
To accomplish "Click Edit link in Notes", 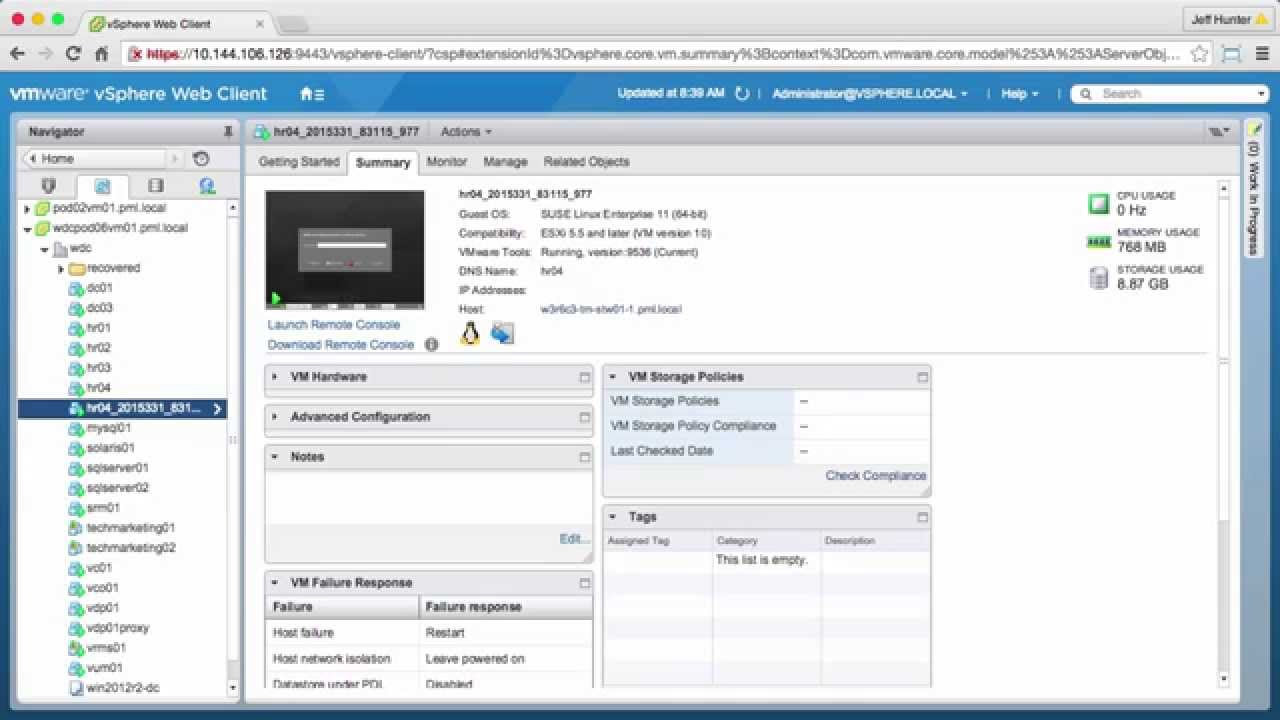I will pyautogui.click(x=574, y=539).
